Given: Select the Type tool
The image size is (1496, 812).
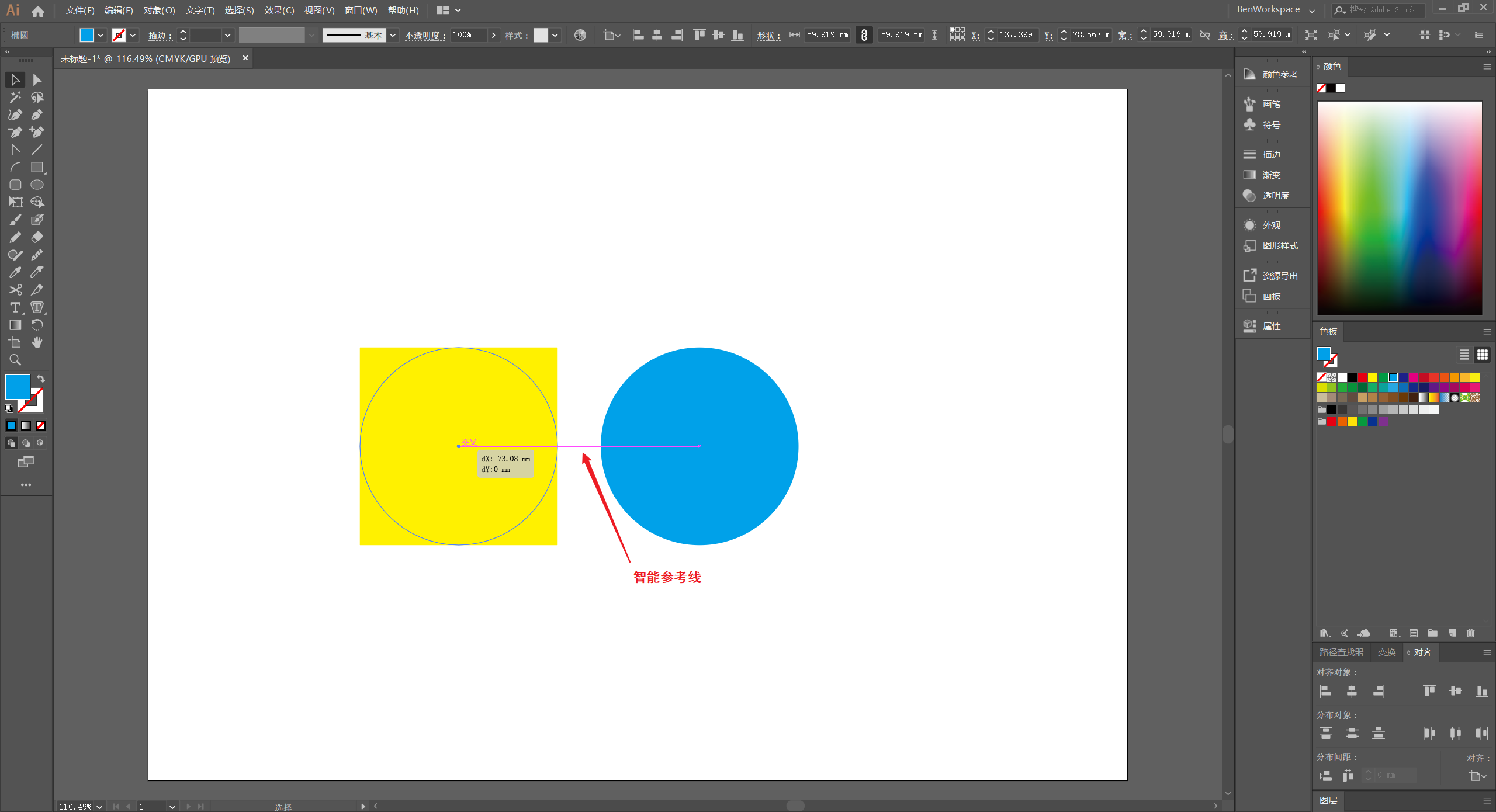Looking at the screenshot, I should pos(15,308).
